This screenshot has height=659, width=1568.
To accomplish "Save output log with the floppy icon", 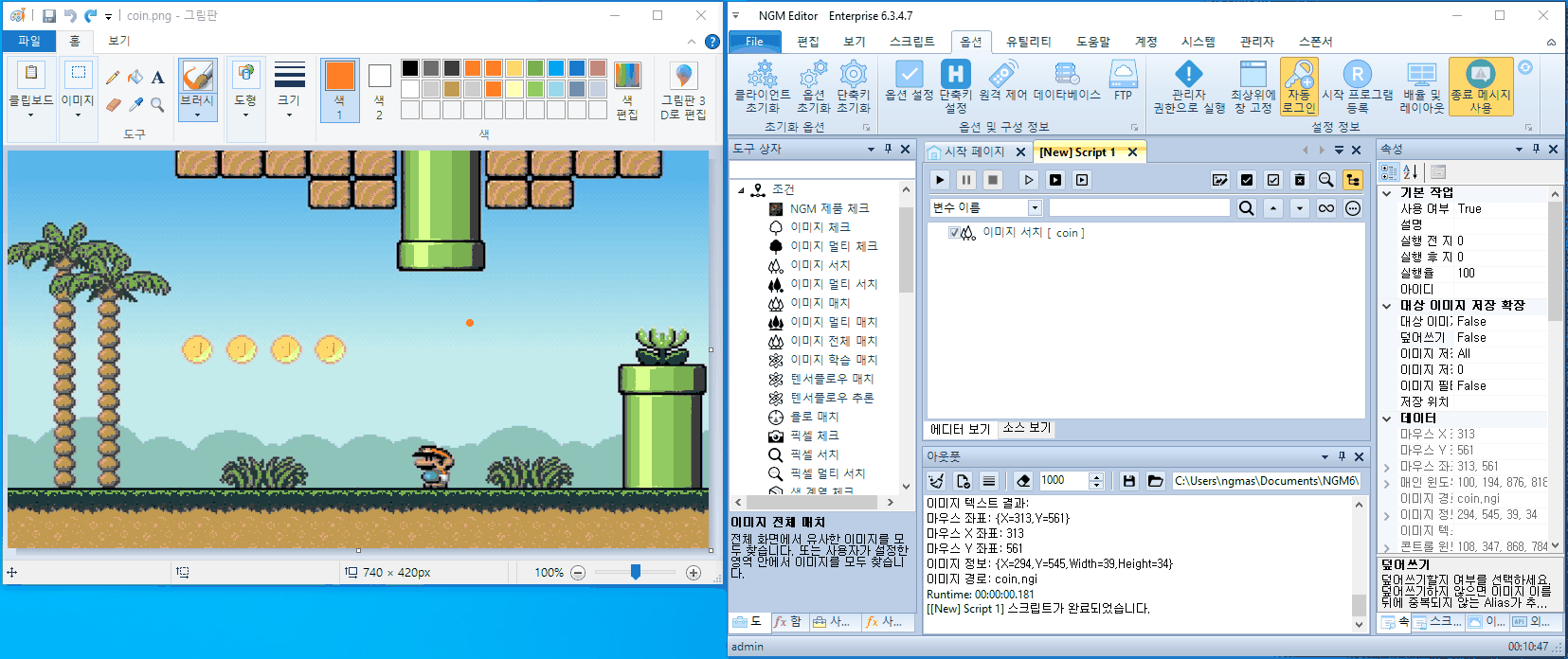I will coord(1129,481).
